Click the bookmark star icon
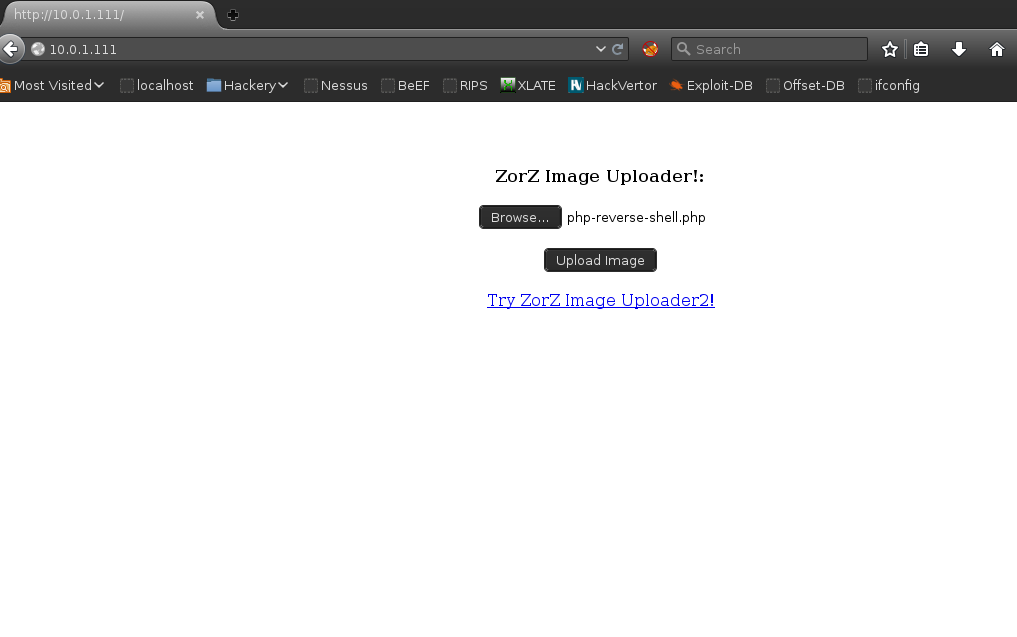The width and height of the screenshot is (1017, 637). 889,48
